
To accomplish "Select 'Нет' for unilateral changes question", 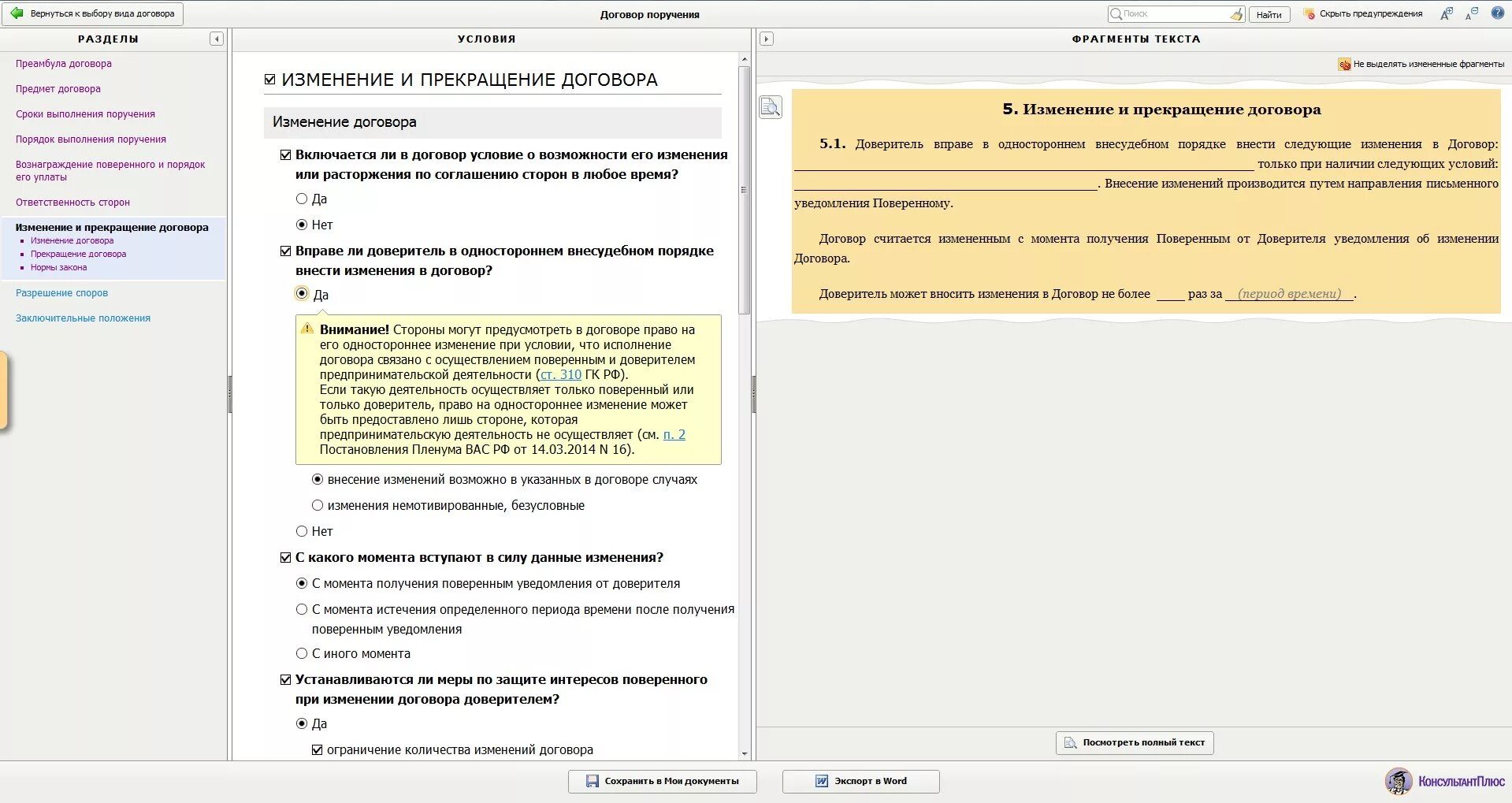I will [302, 531].
